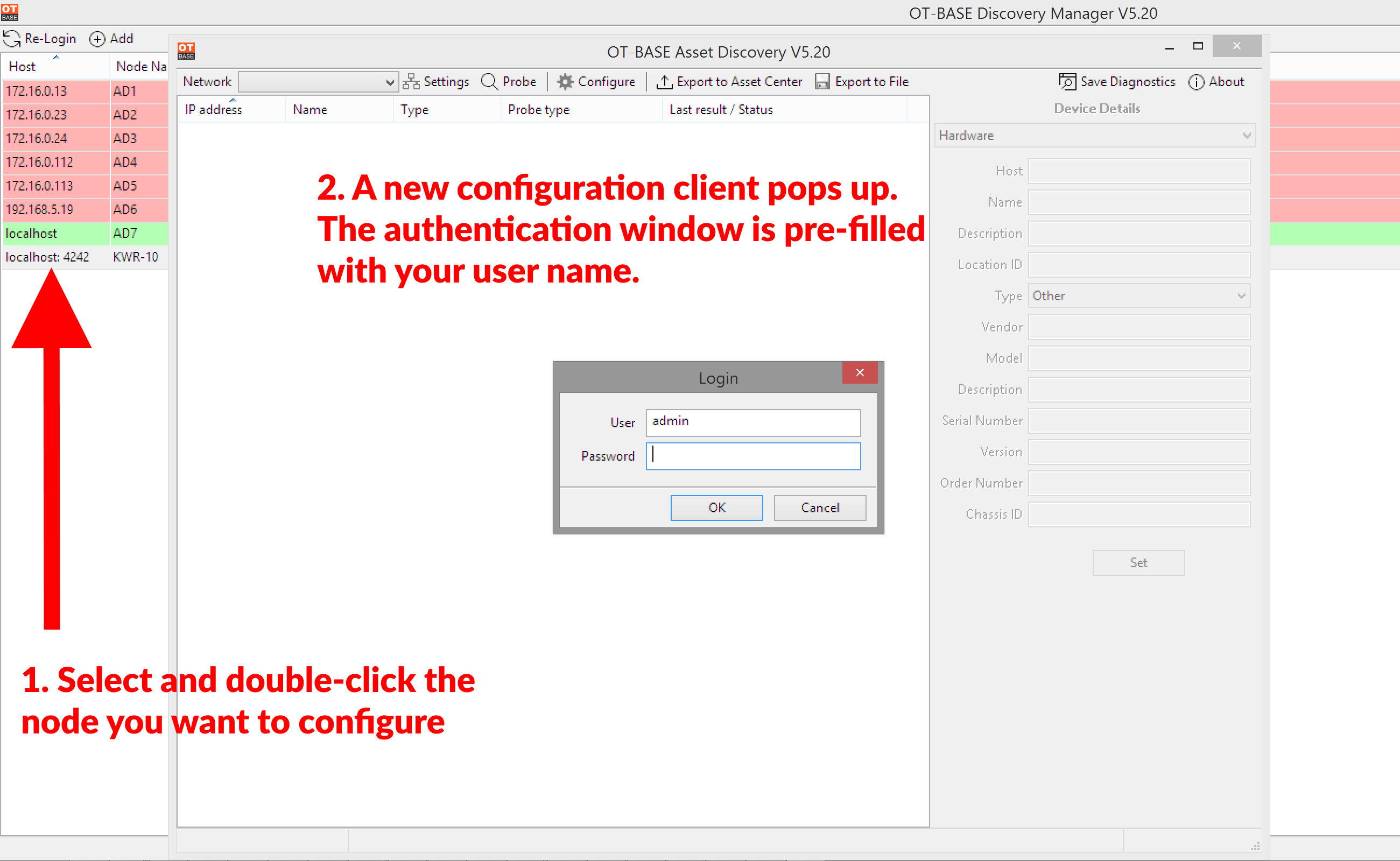
Task: Click the Vendor field
Action: click(x=1139, y=327)
